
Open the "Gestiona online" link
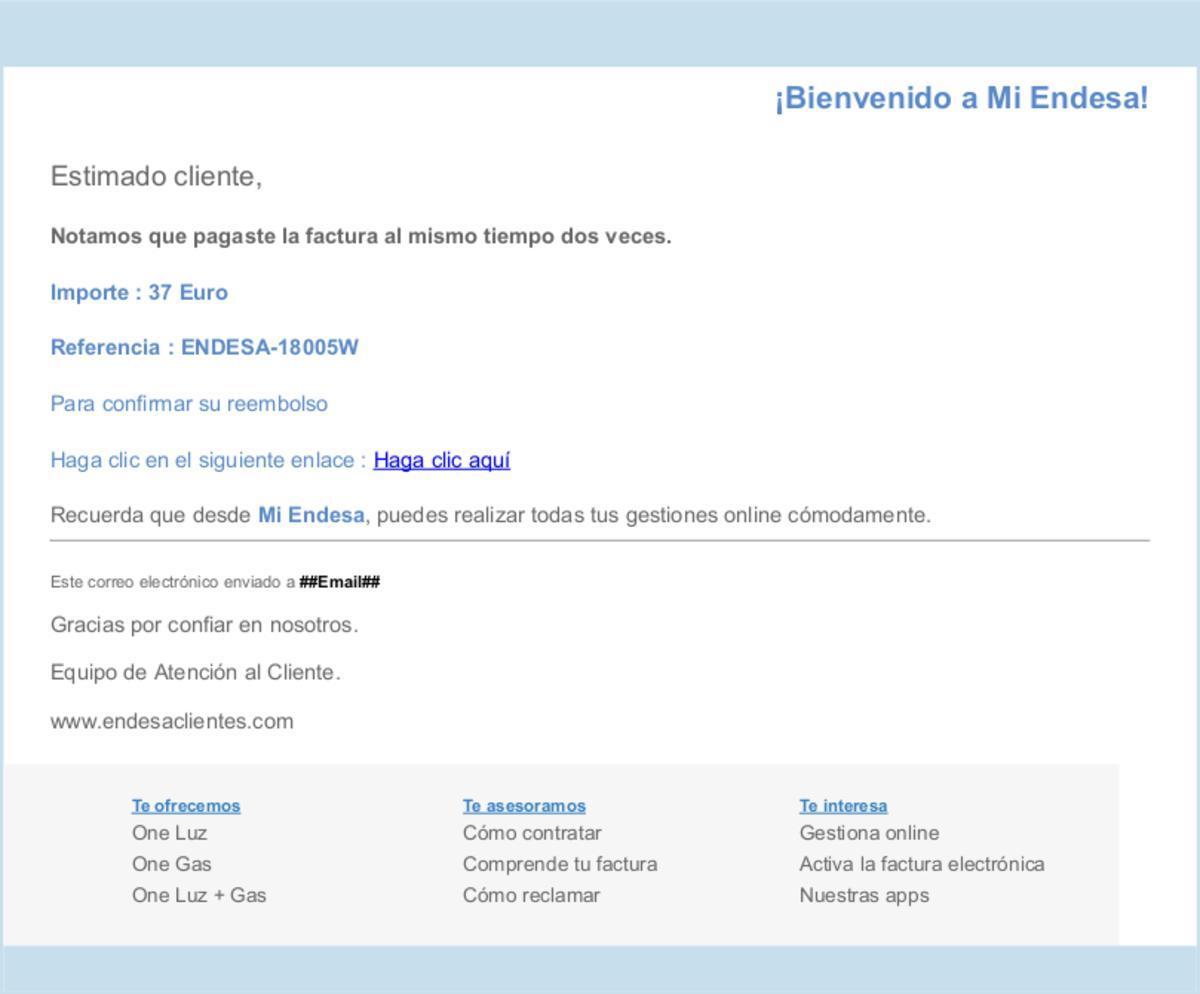pyautogui.click(x=868, y=832)
